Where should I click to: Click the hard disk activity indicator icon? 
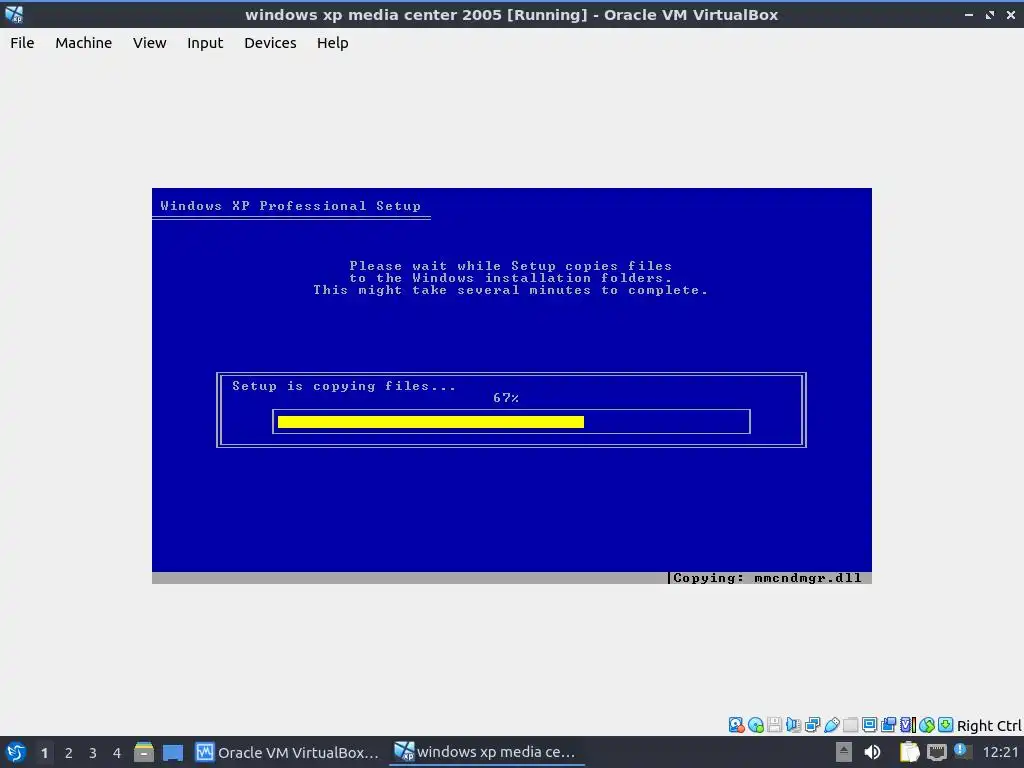[x=736, y=724]
